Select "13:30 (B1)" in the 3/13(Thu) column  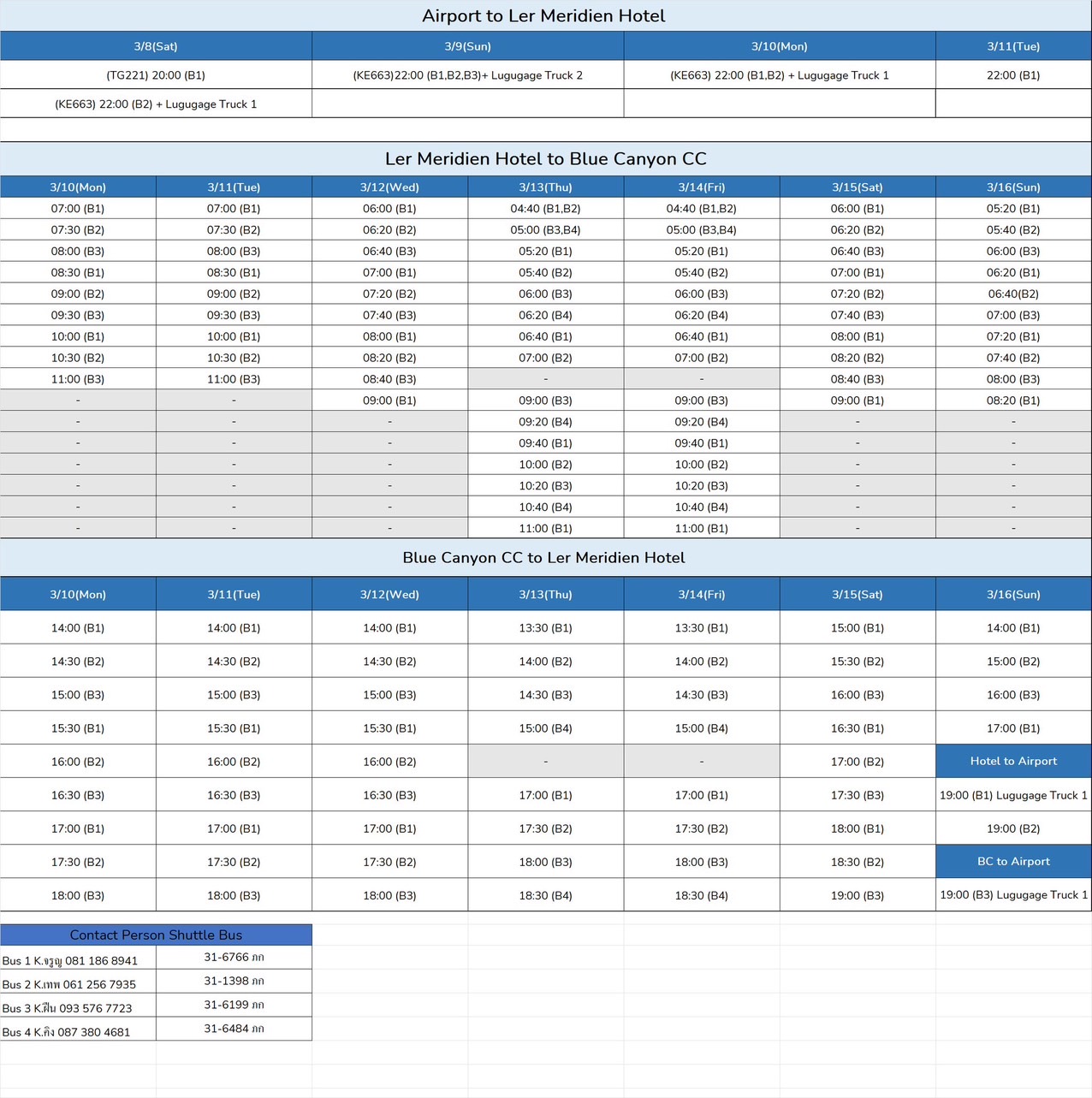pos(546,628)
